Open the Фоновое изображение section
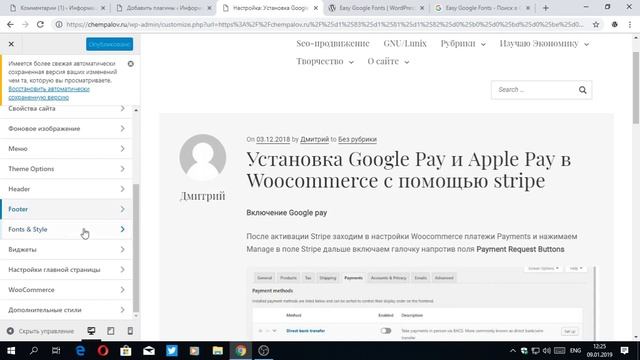Screen dimensions: 640x360 coord(66,129)
